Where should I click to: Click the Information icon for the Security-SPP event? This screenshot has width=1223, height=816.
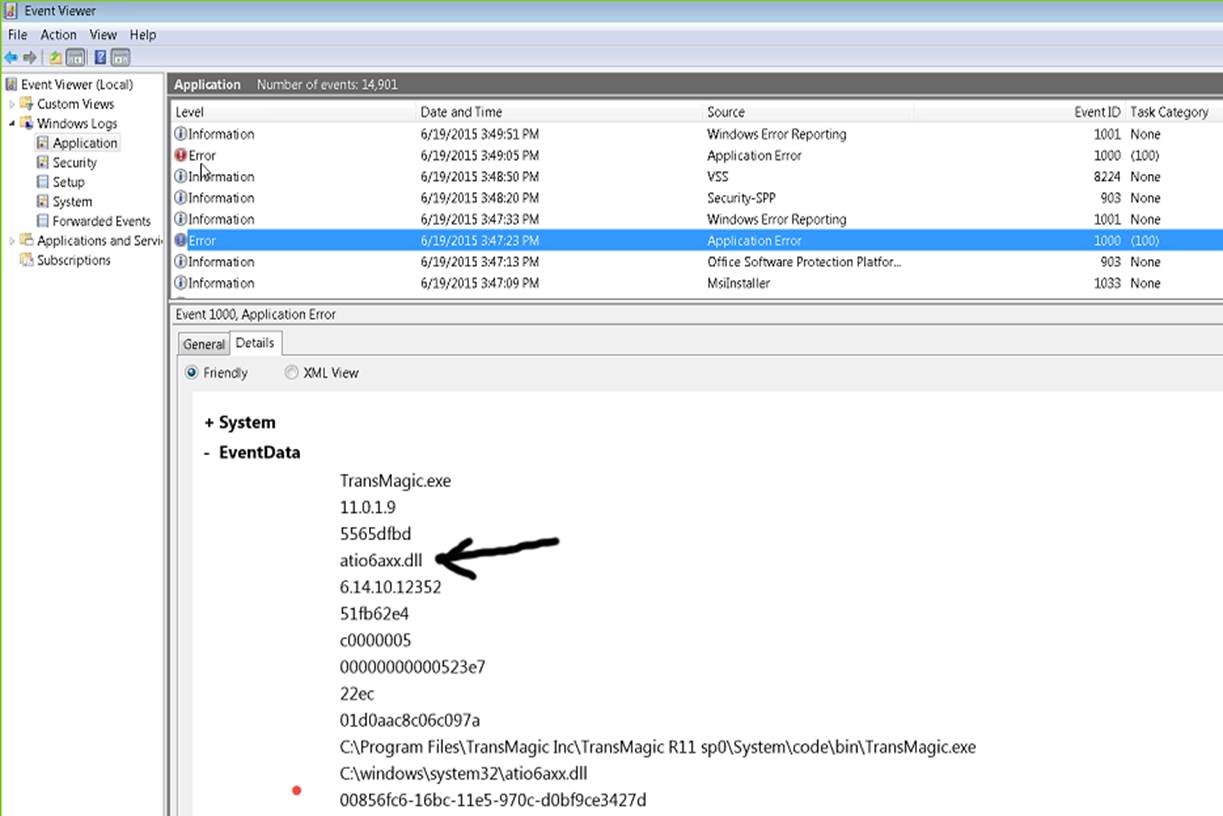[x=181, y=198]
